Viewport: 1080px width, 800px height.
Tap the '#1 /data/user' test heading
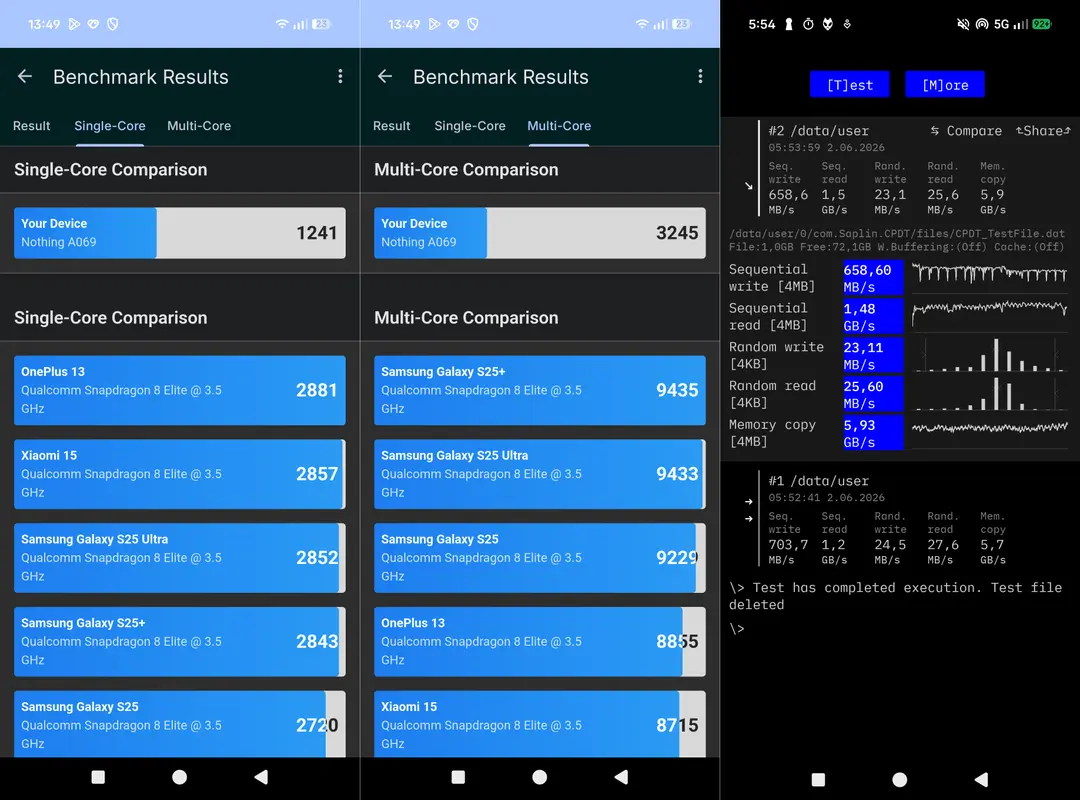click(819, 481)
